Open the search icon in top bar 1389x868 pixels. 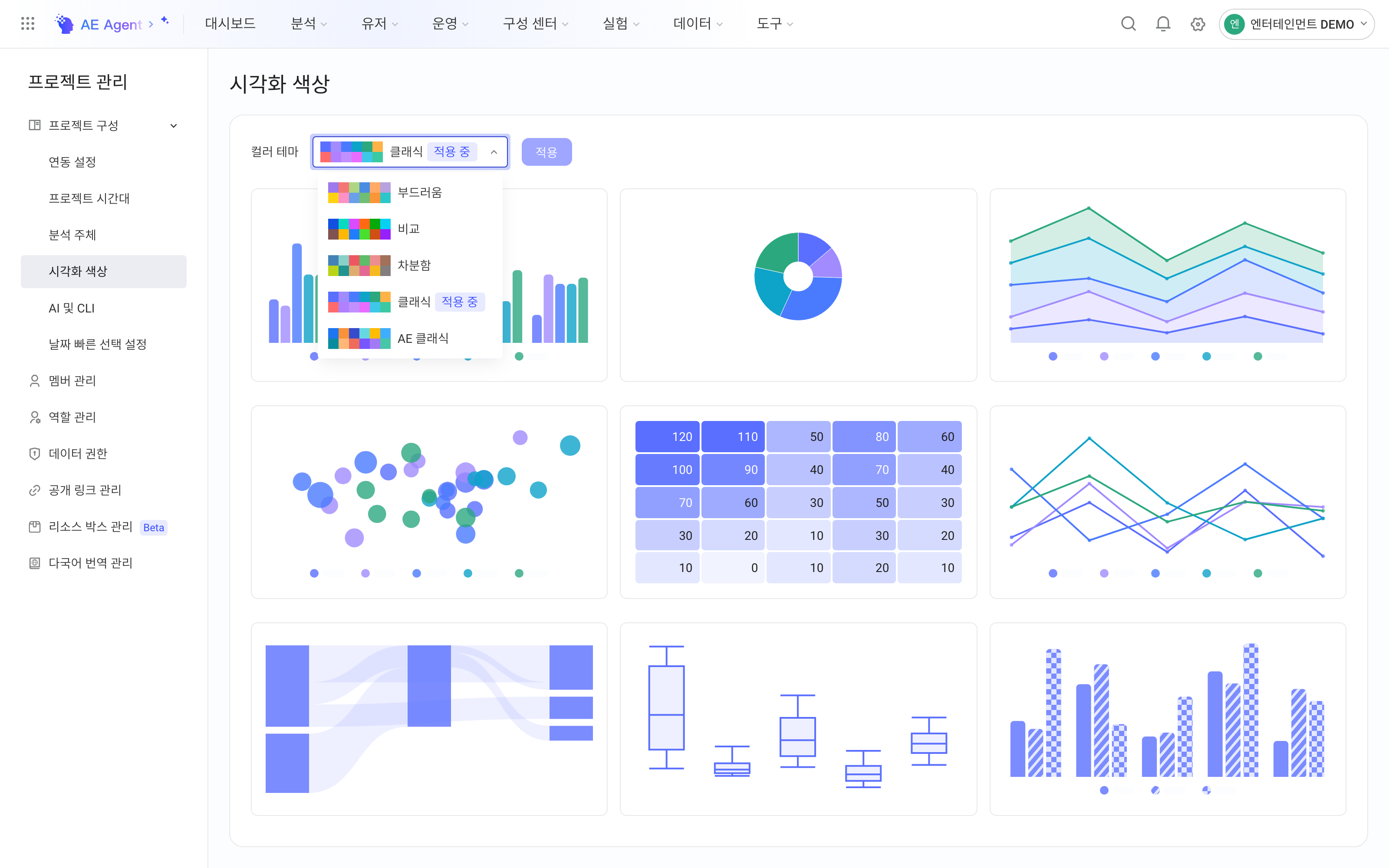coord(1128,24)
